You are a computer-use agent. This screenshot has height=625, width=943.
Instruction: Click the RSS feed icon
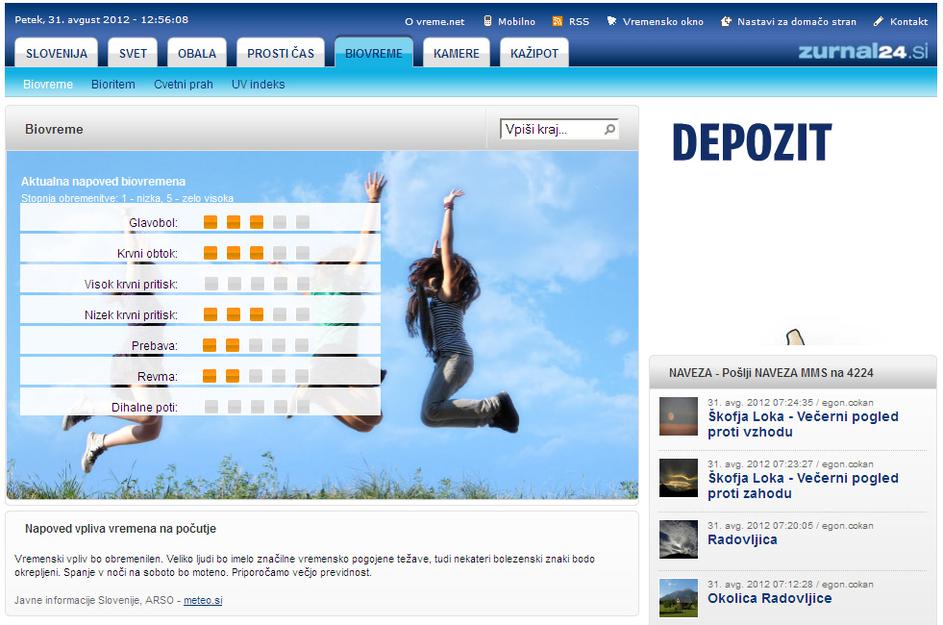point(557,21)
